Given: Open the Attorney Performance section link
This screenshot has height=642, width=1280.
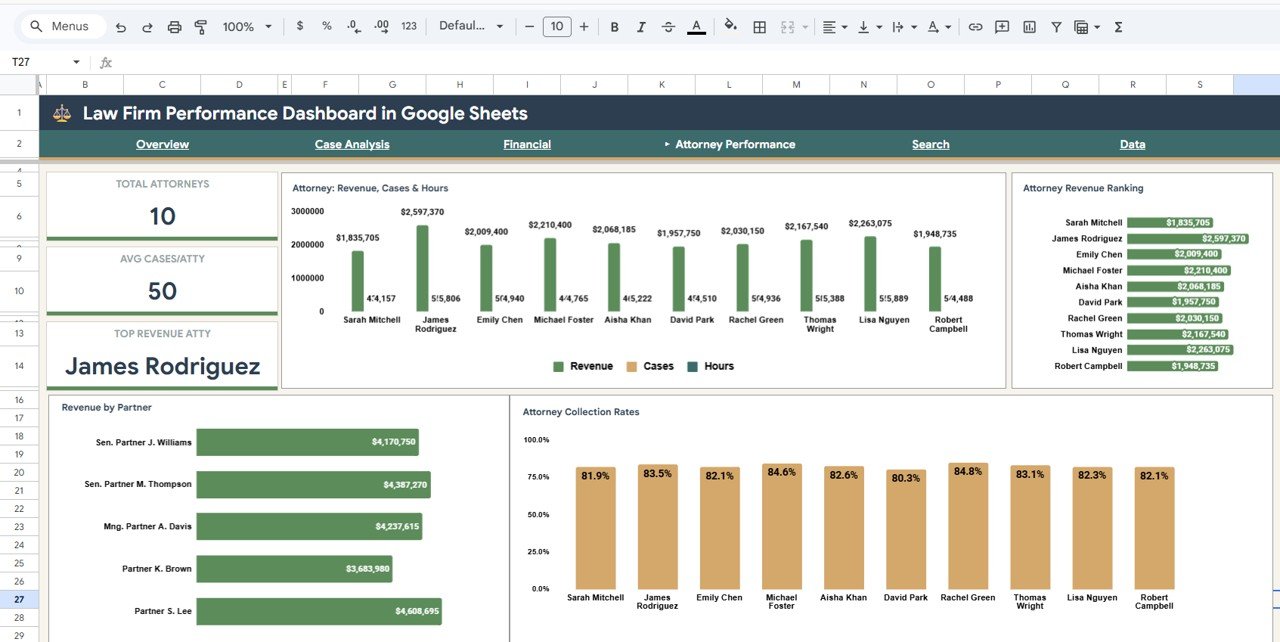Looking at the screenshot, I should pos(735,144).
